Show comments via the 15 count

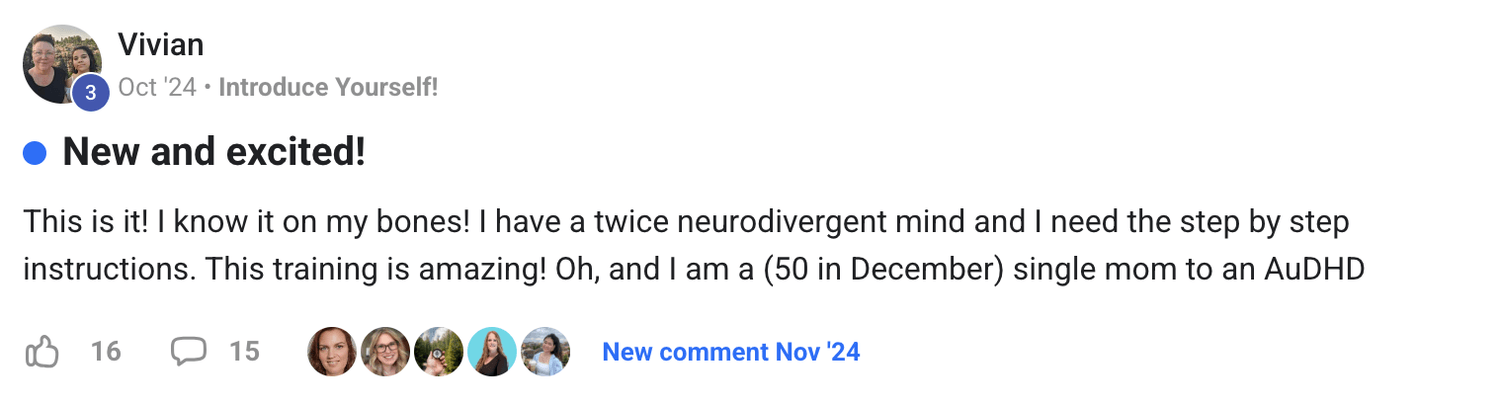click(244, 352)
